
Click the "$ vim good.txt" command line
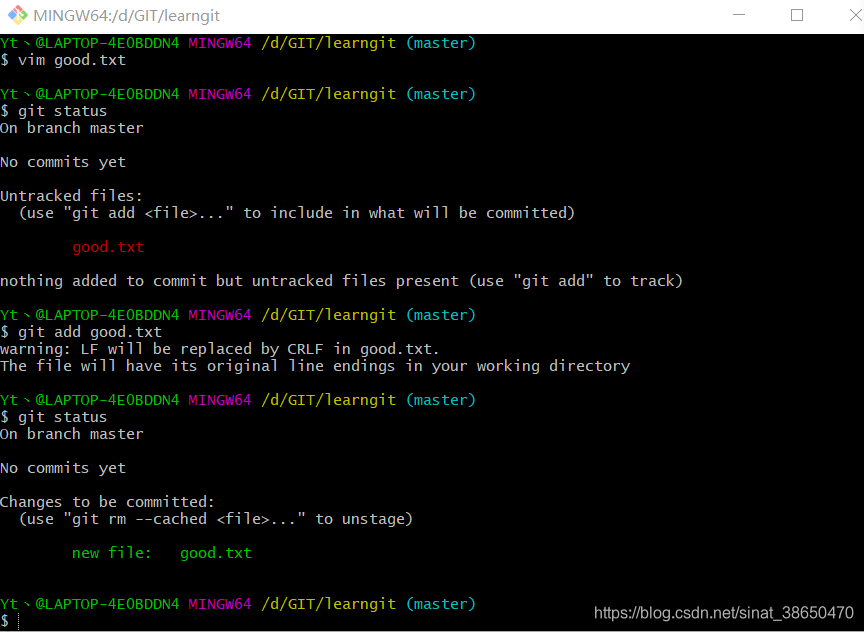[63, 60]
